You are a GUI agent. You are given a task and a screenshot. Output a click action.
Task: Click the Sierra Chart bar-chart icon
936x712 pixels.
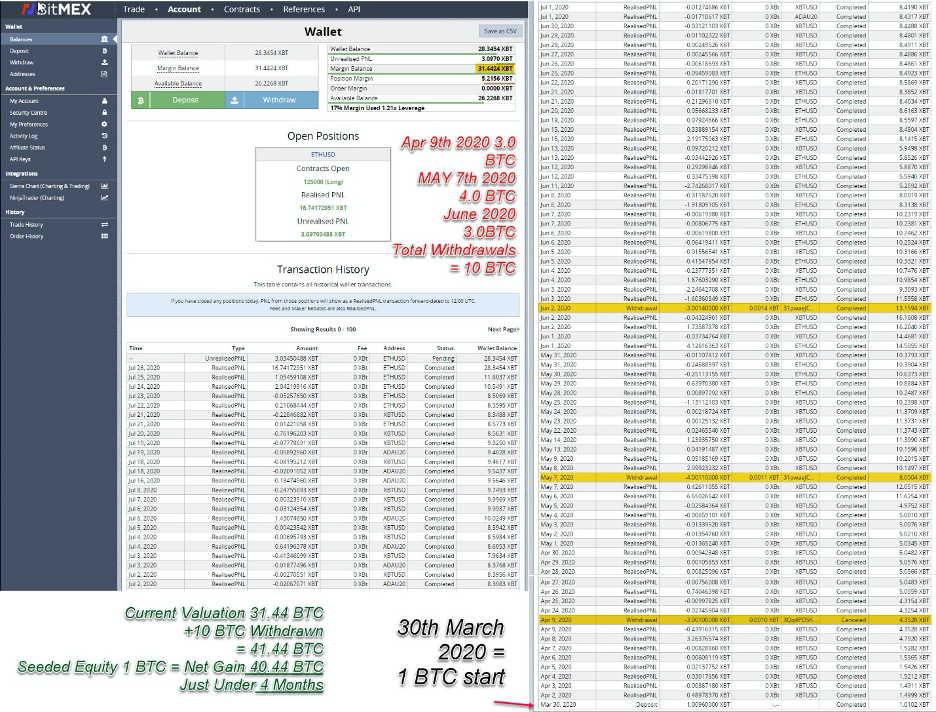tap(104, 186)
